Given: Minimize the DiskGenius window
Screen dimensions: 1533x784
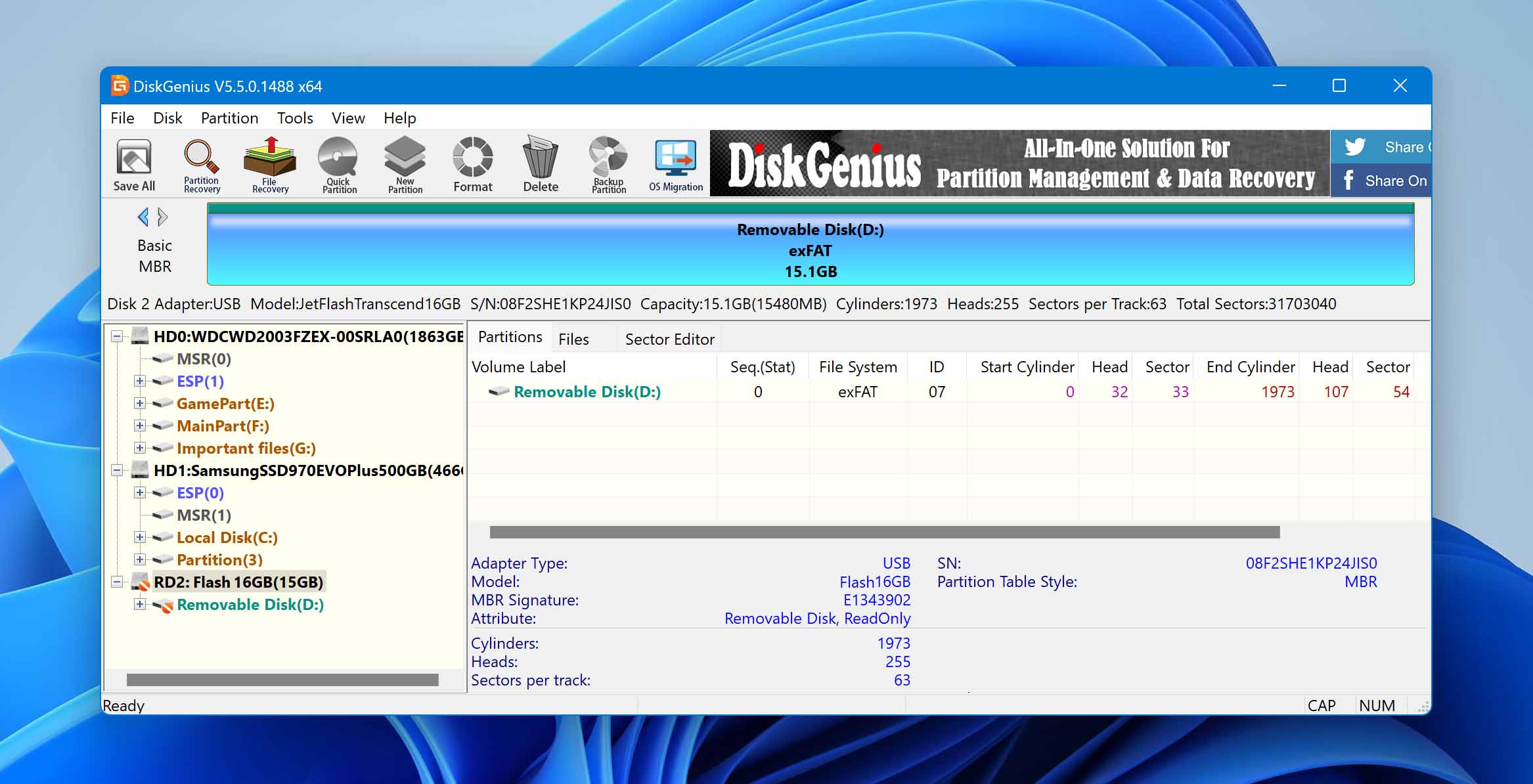Looking at the screenshot, I should click(x=1279, y=85).
